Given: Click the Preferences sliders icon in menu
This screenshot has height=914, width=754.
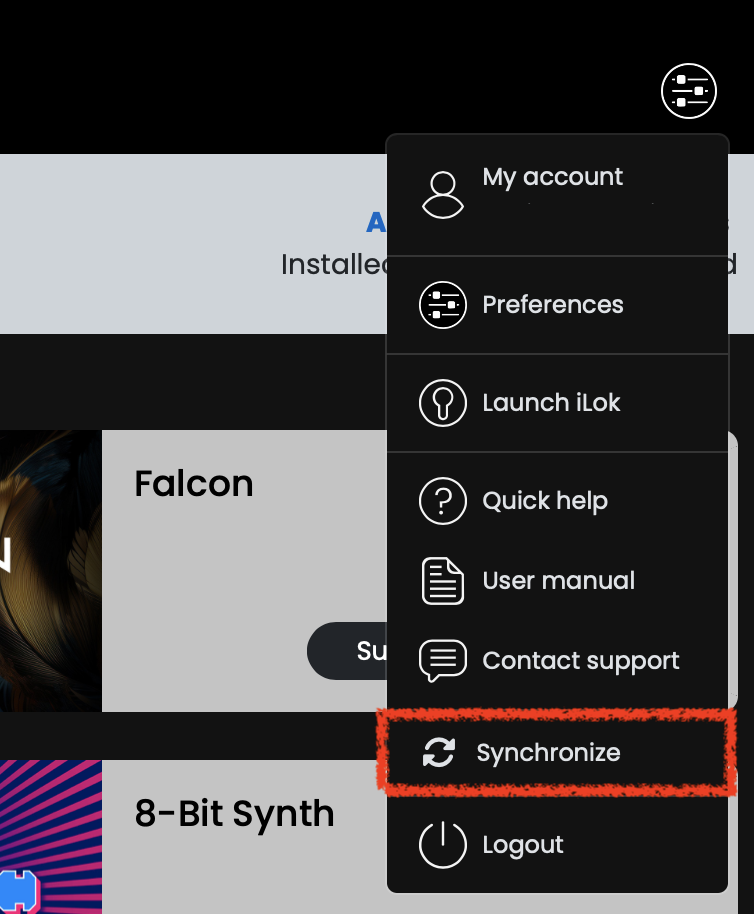Looking at the screenshot, I should (443, 305).
